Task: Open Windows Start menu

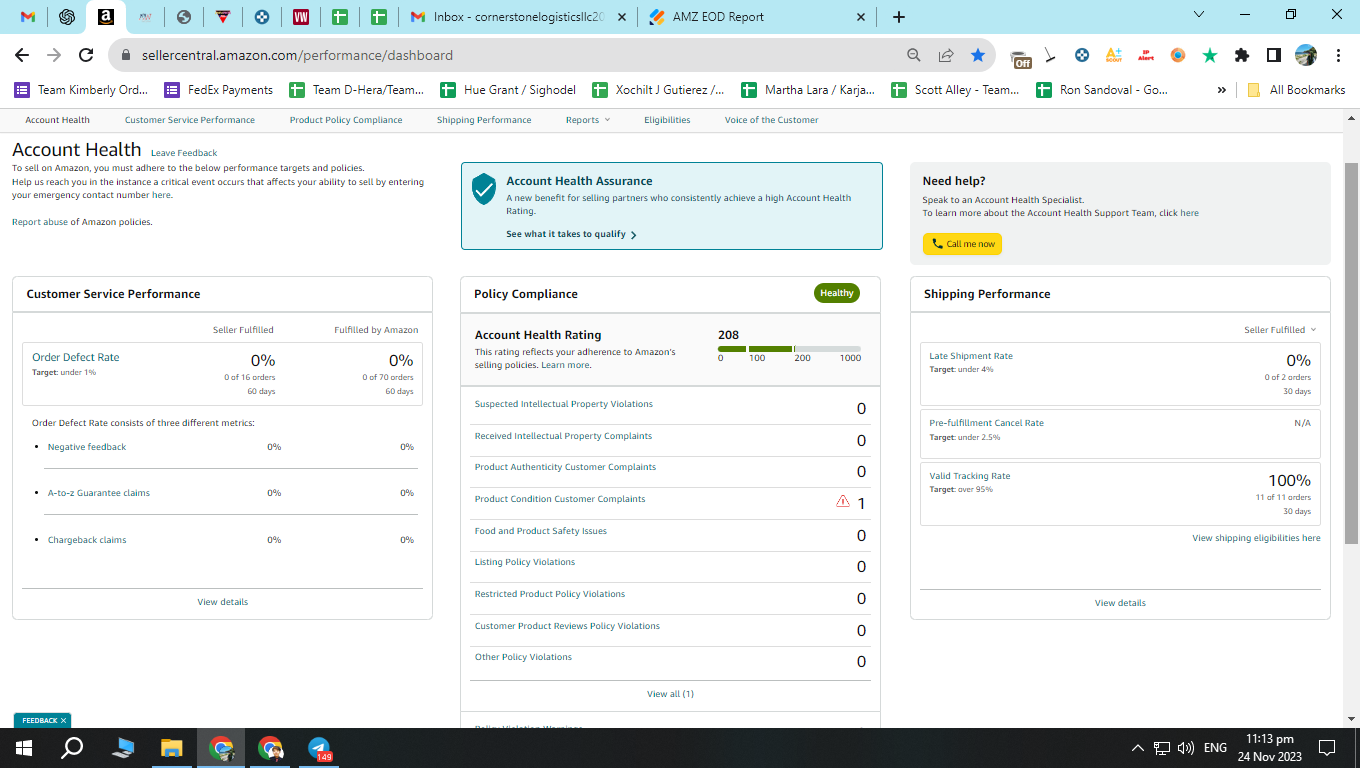Action: (24, 747)
